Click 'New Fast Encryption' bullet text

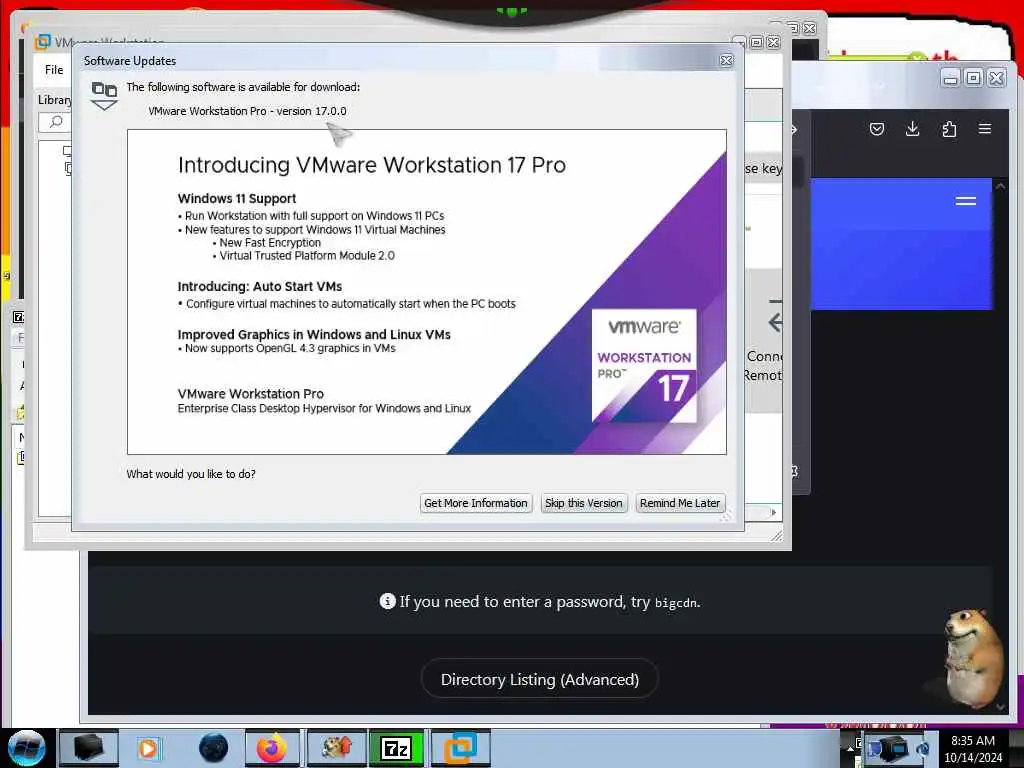(270, 242)
